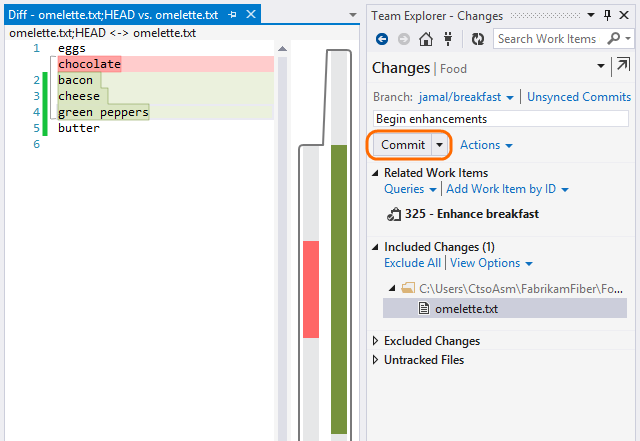Open the Unsynced Commits link

click(x=579, y=97)
